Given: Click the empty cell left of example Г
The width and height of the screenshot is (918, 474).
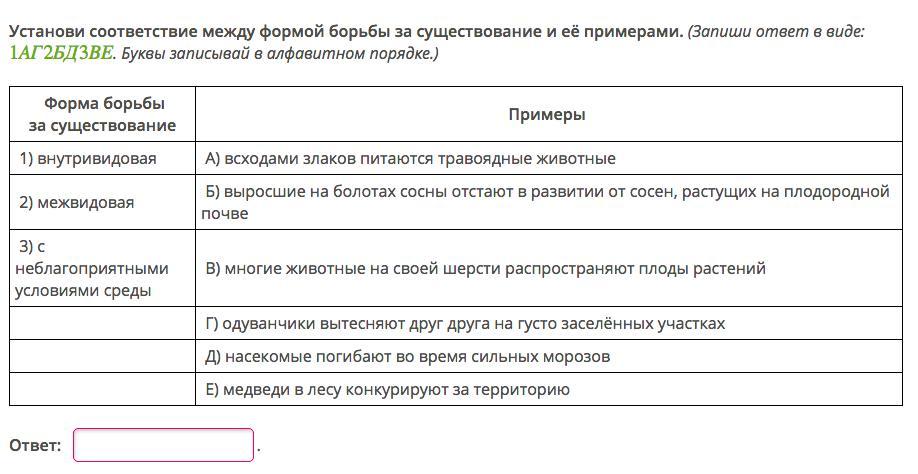Looking at the screenshot, I should (102, 323).
